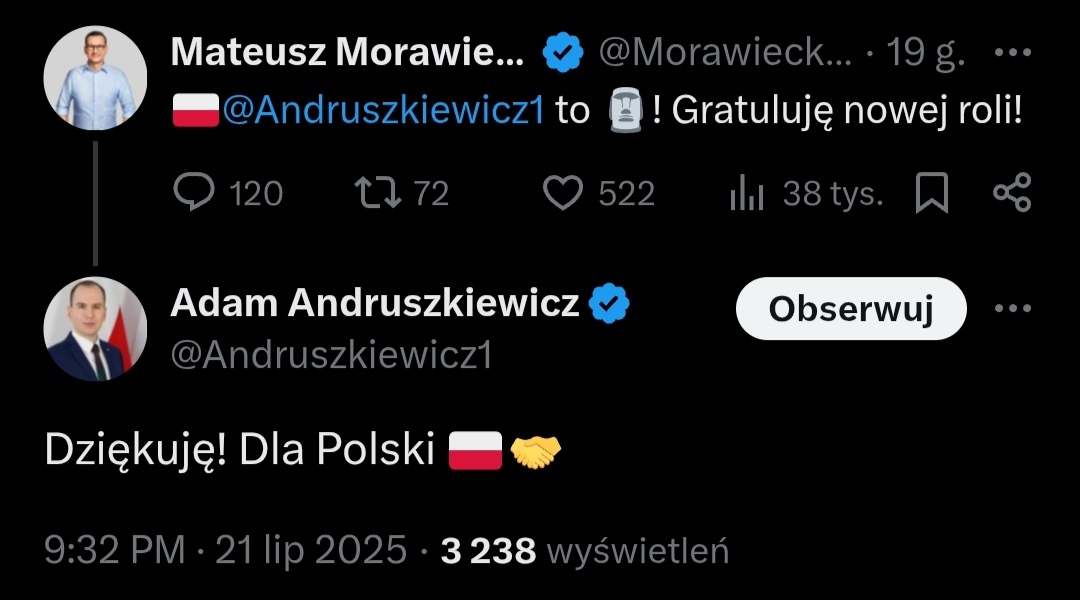Screen dimensions: 1080x600
Task: Bookmark Morawiecki's tweet
Action: pos(931,193)
